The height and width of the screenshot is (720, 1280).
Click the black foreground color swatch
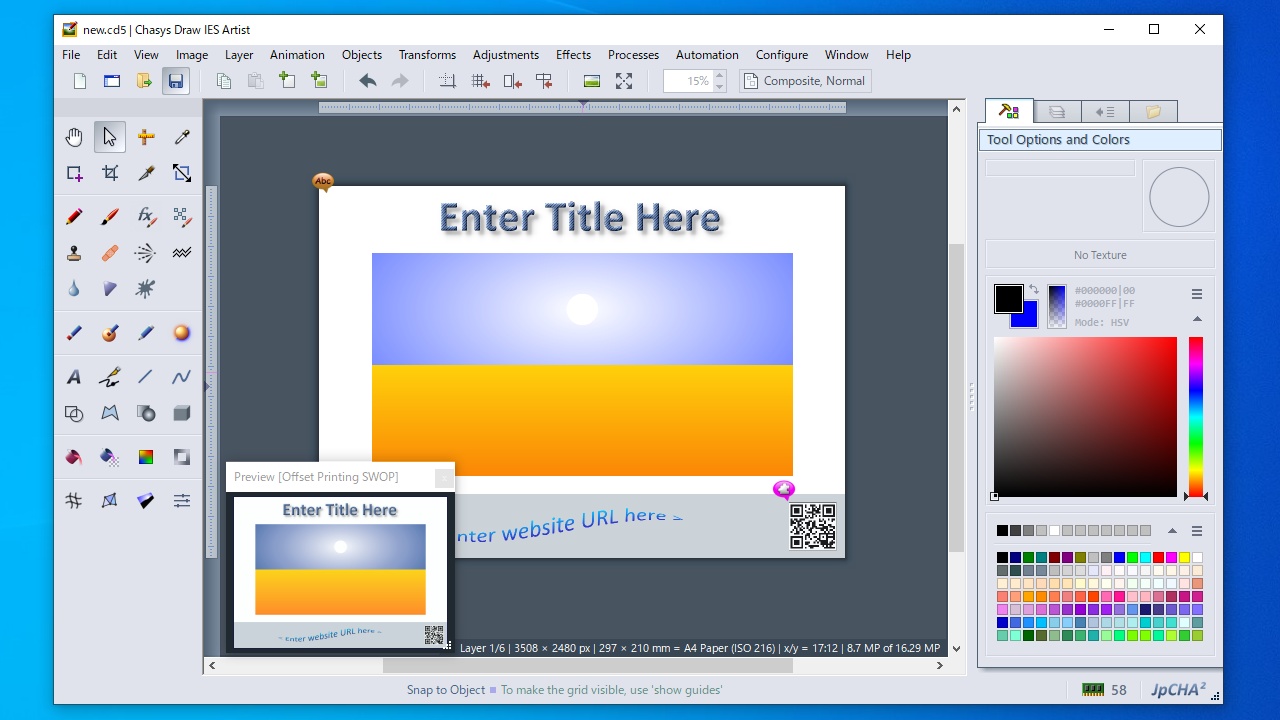[1008, 298]
